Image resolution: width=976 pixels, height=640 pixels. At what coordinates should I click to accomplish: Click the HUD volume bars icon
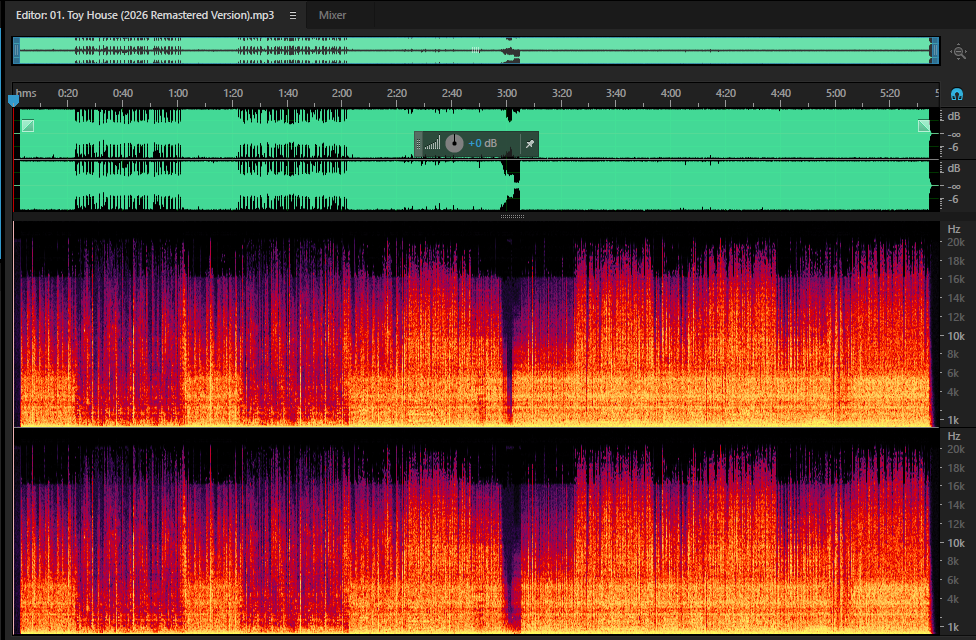tap(433, 144)
